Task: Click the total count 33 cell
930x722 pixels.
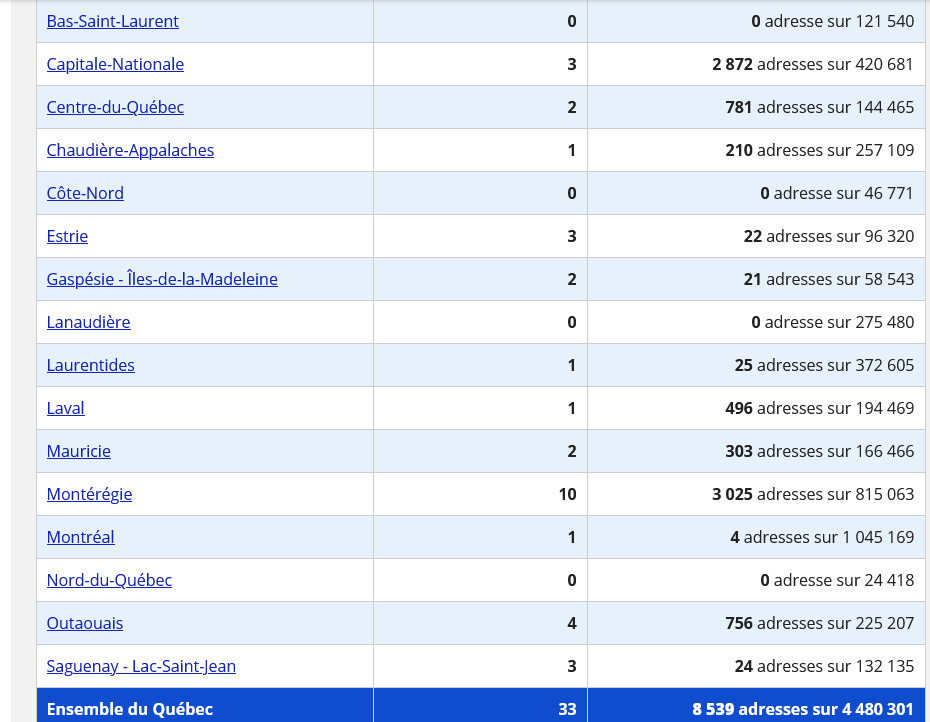Action: [567, 709]
